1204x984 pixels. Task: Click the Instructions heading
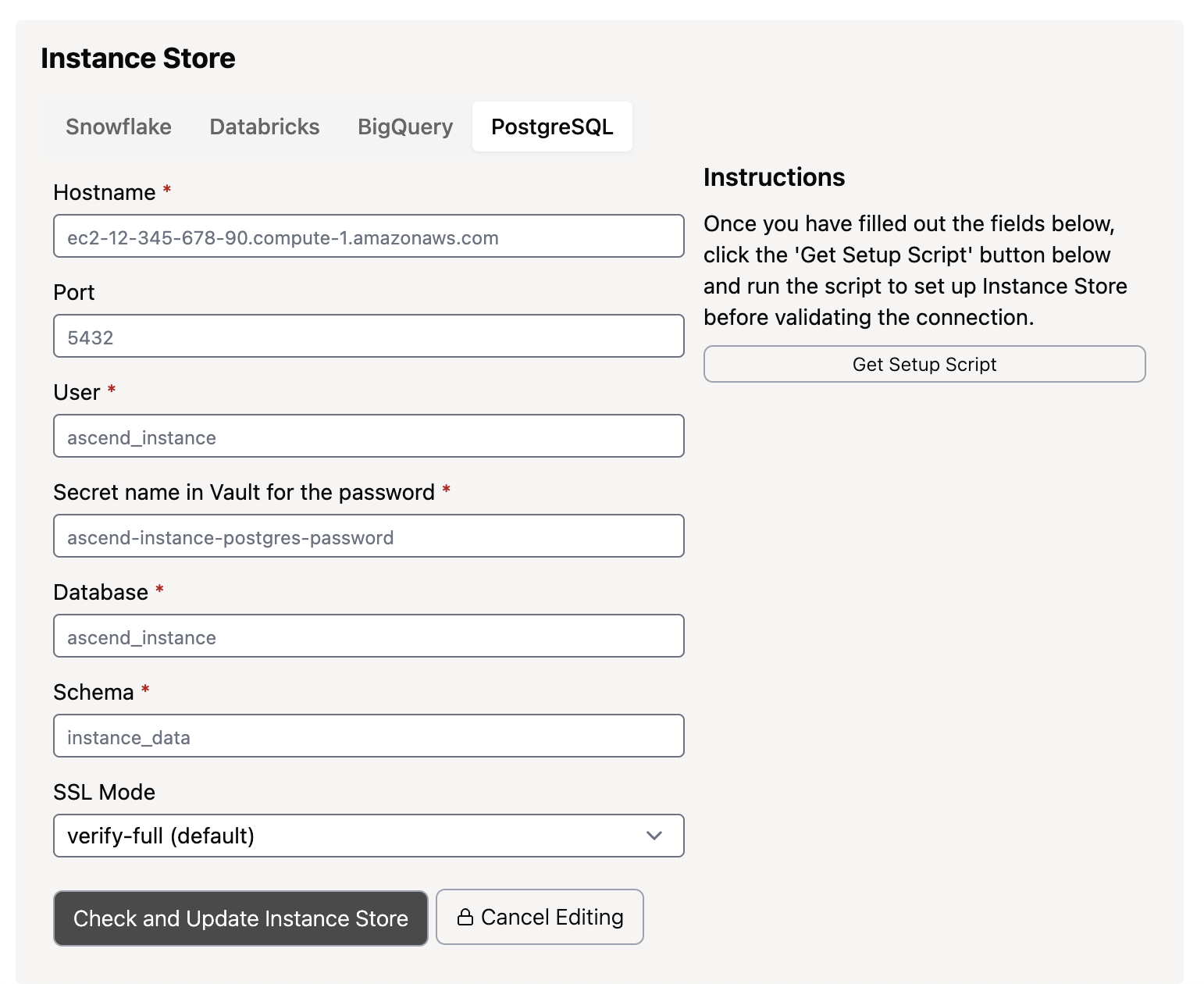774,177
